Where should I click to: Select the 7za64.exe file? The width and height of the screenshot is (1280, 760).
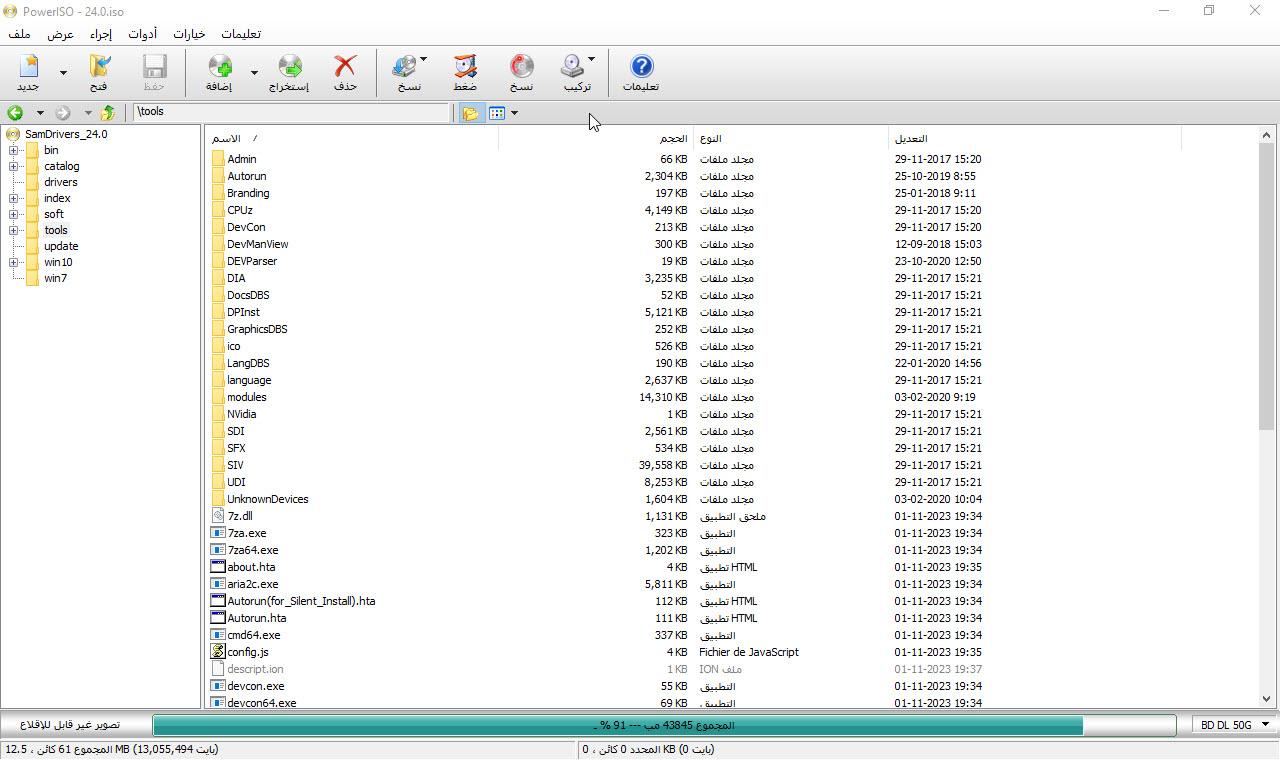coord(252,550)
